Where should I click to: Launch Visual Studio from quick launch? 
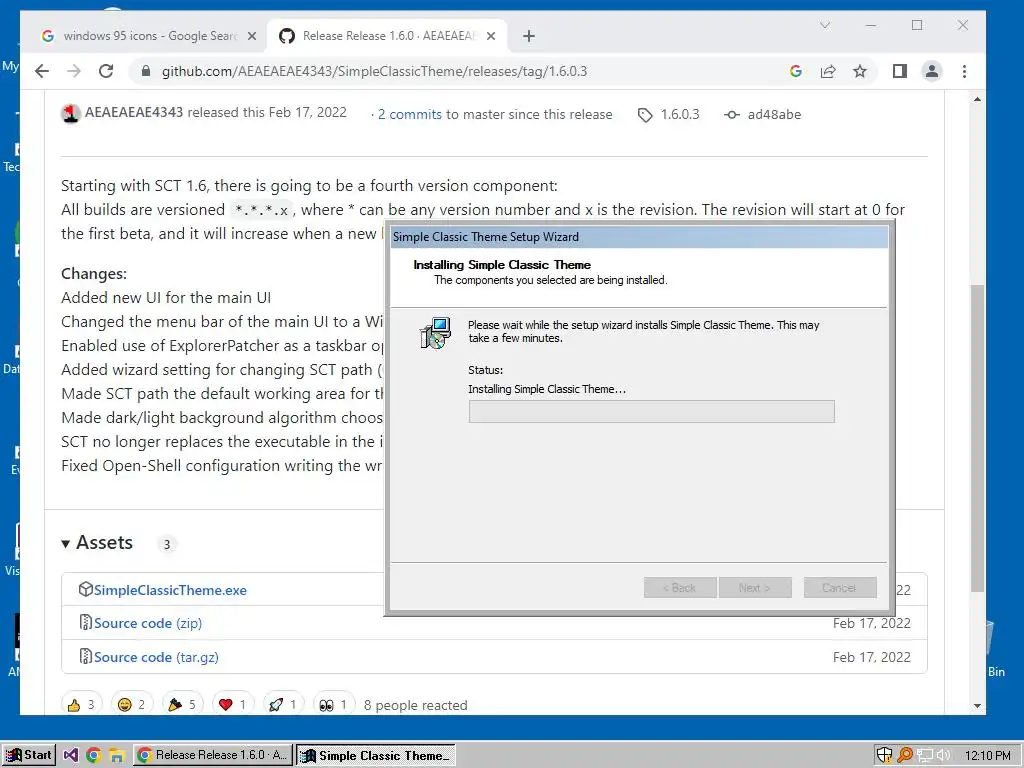point(71,756)
